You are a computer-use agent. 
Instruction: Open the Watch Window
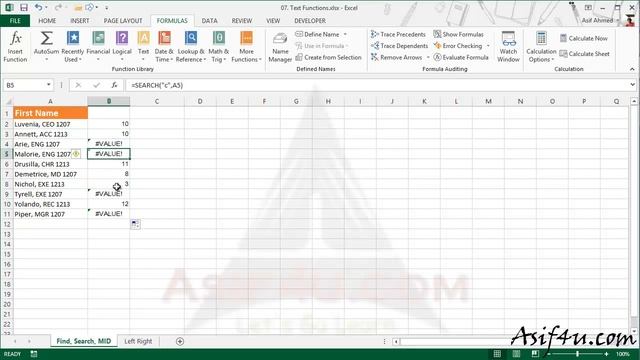508,47
